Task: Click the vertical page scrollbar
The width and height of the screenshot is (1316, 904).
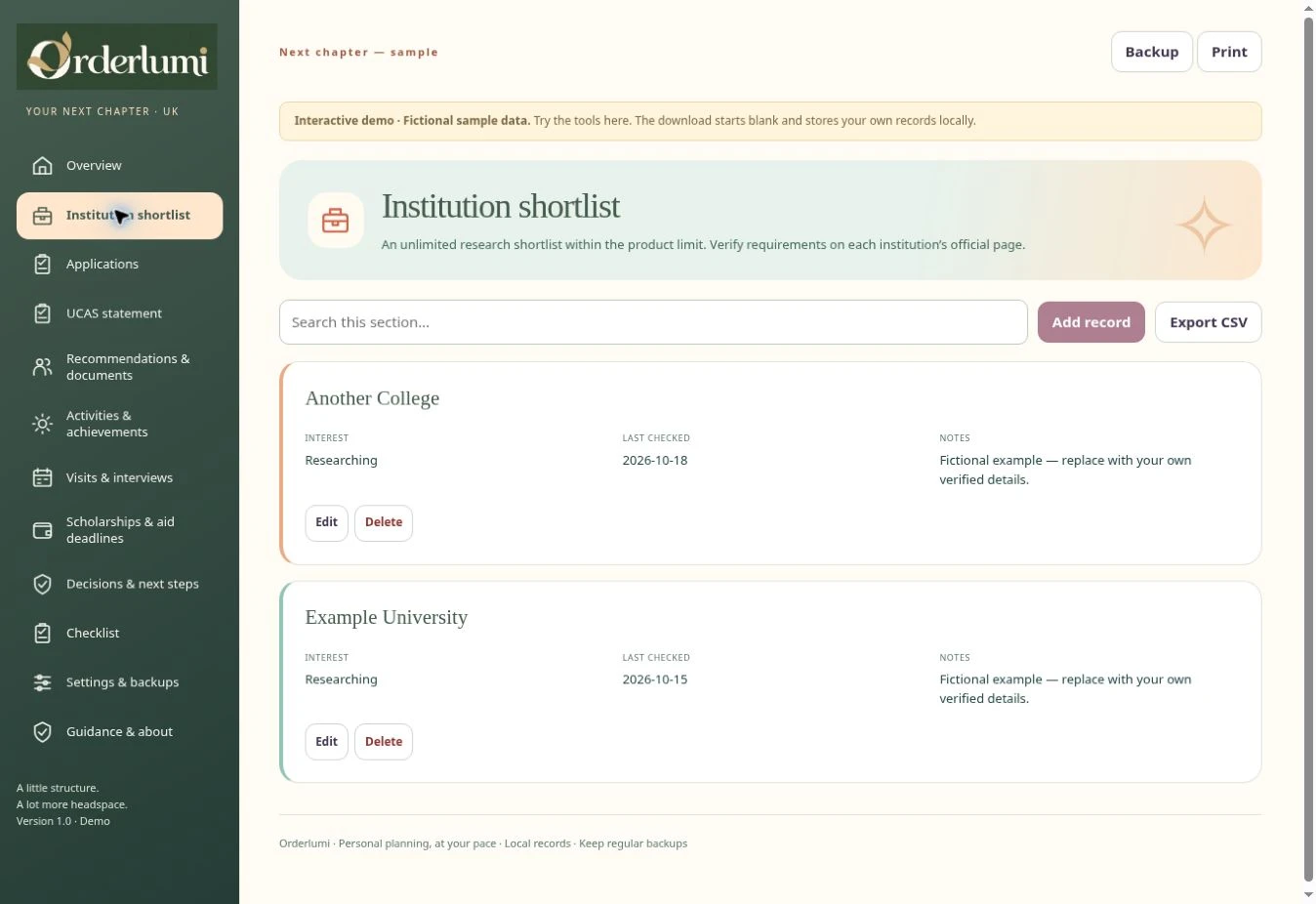Action: [x=1308, y=449]
